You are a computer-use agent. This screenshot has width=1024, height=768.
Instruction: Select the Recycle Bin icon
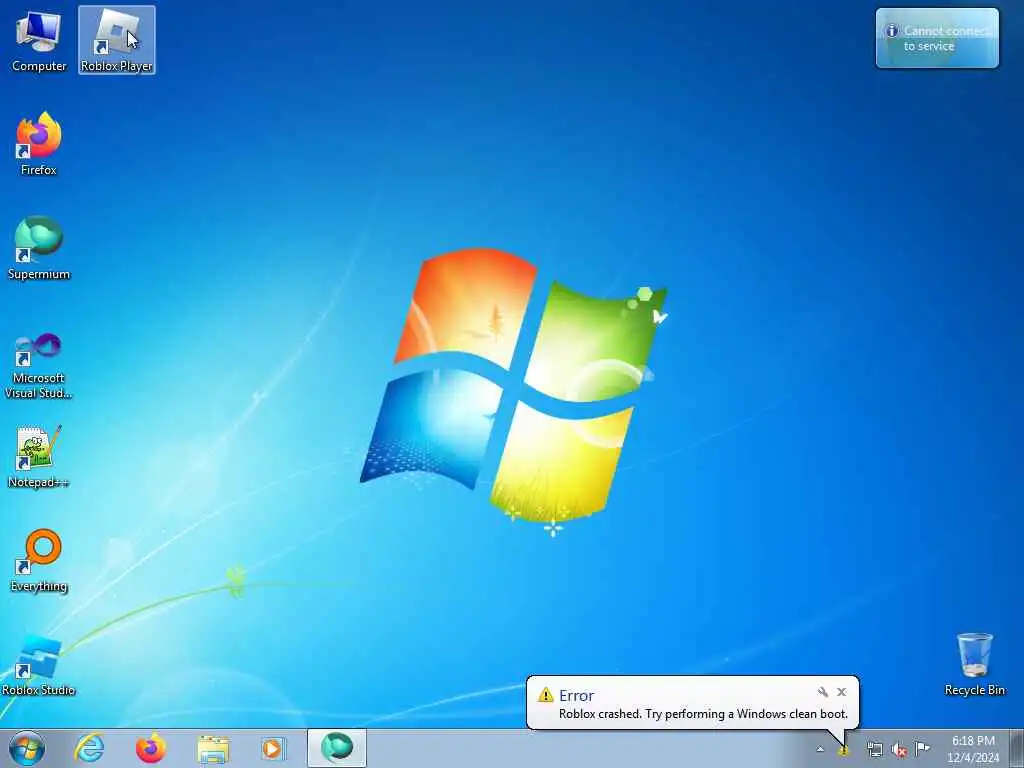(974, 664)
